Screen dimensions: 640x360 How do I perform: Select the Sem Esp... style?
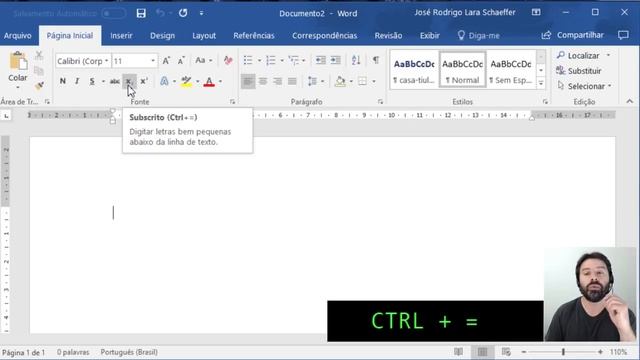point(511,69)
